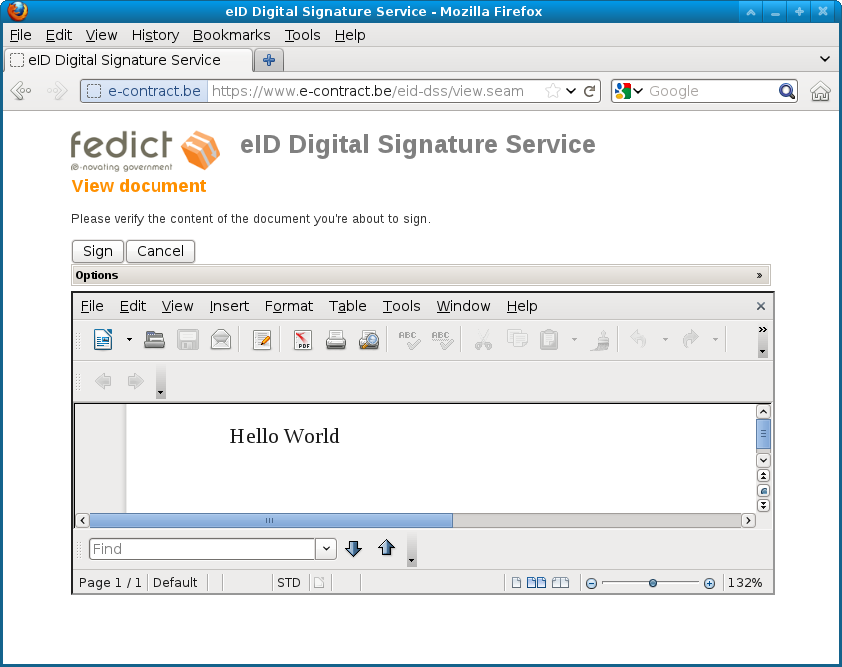Click the Cancel button
Viewport: 842px width, 667px height.
tap(161, 251)
